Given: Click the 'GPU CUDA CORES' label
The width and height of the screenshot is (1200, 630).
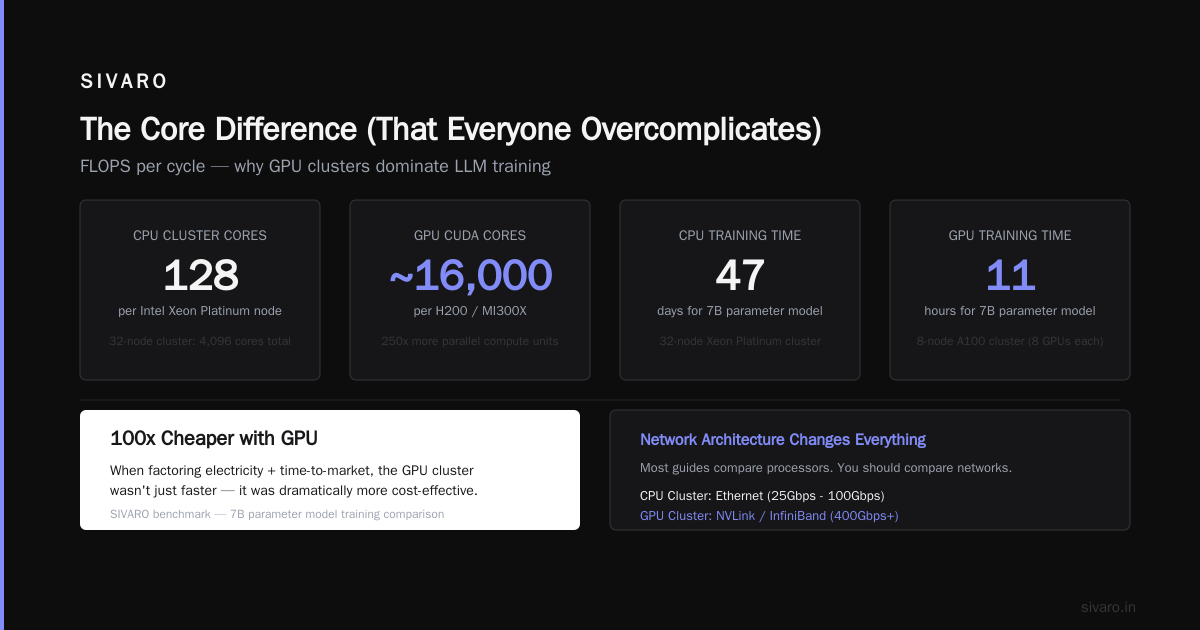Looking at the screenshot, I should tap(470, 236).
